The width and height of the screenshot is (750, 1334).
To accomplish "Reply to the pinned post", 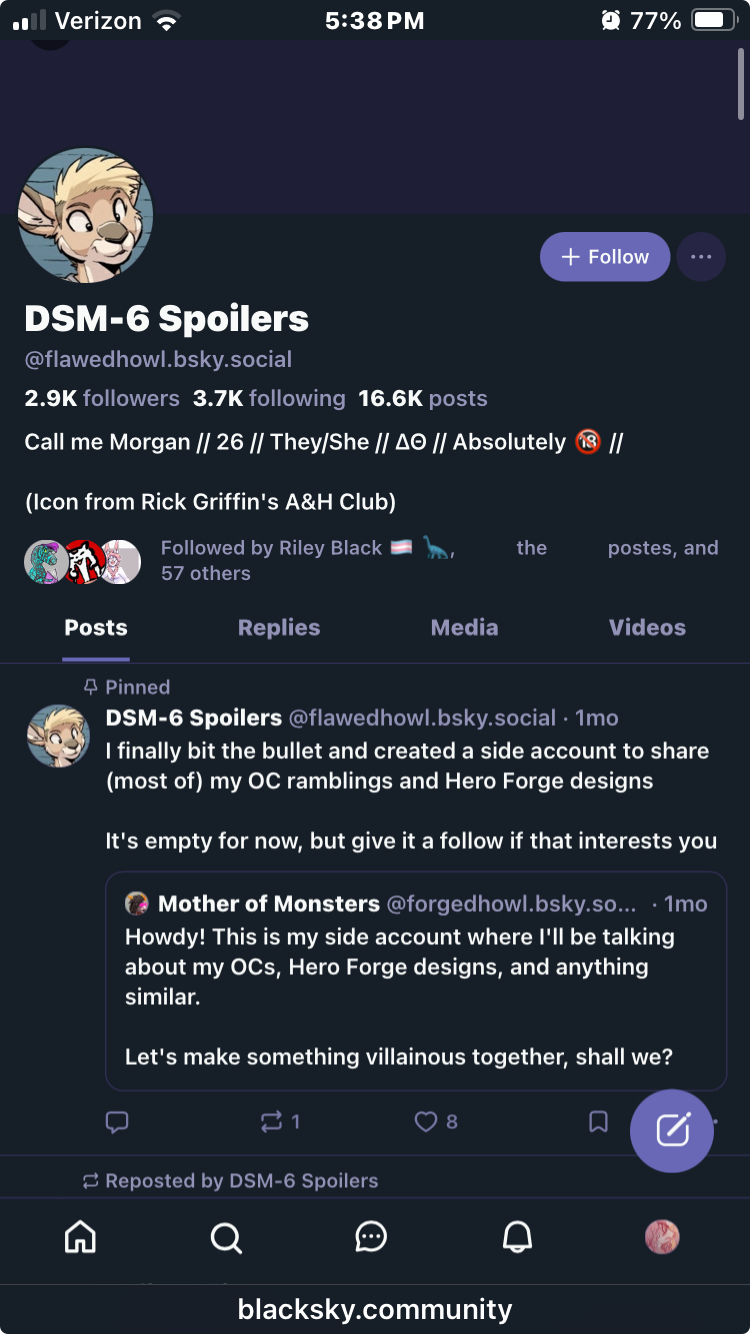I will (117, 1122).
